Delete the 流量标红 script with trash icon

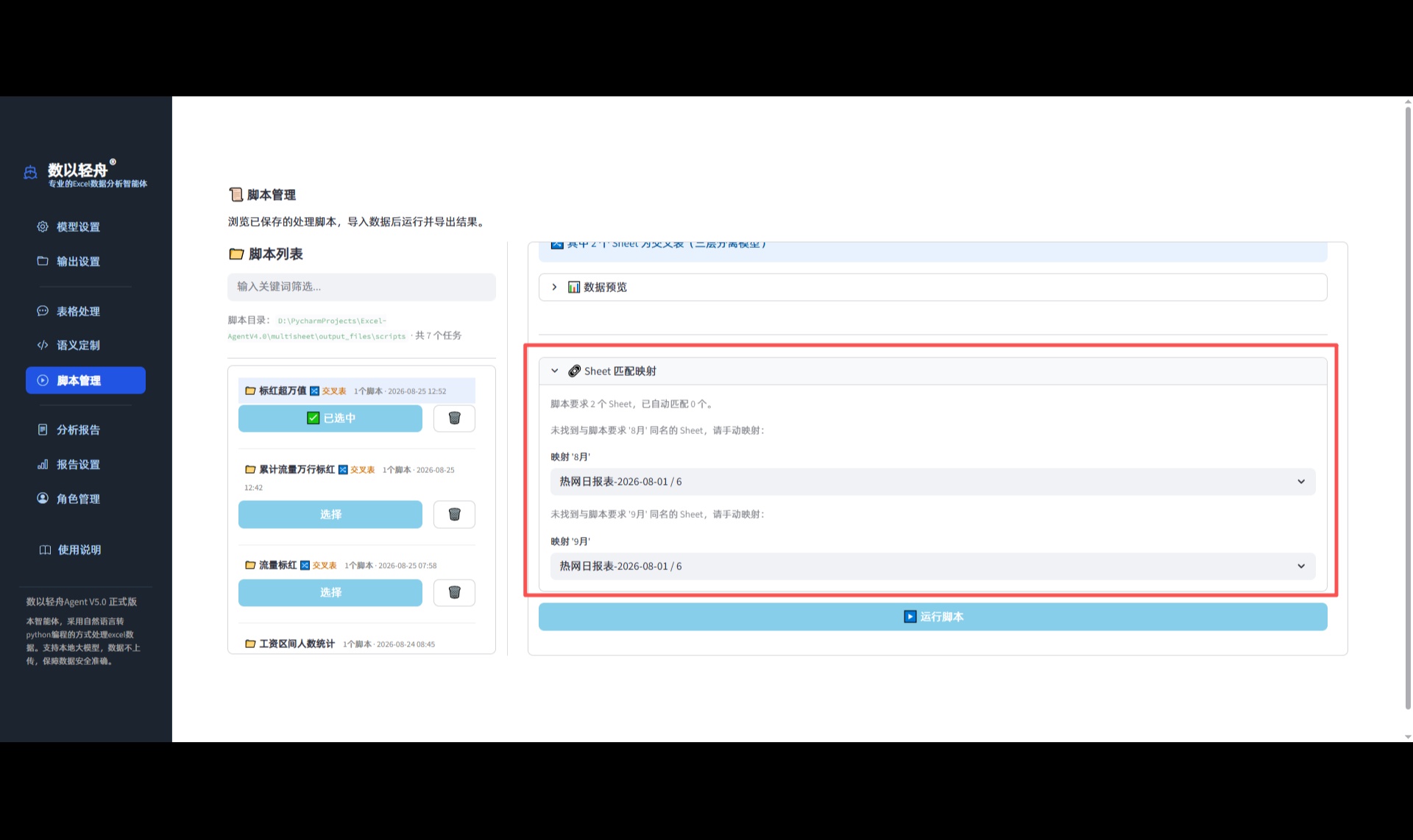[x=454, y=592]
